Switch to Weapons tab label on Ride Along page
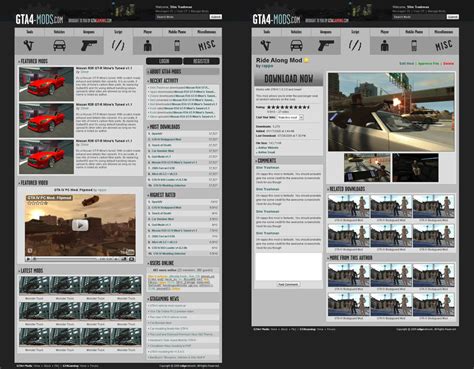 pyautogui.click(x=326, y=32)
